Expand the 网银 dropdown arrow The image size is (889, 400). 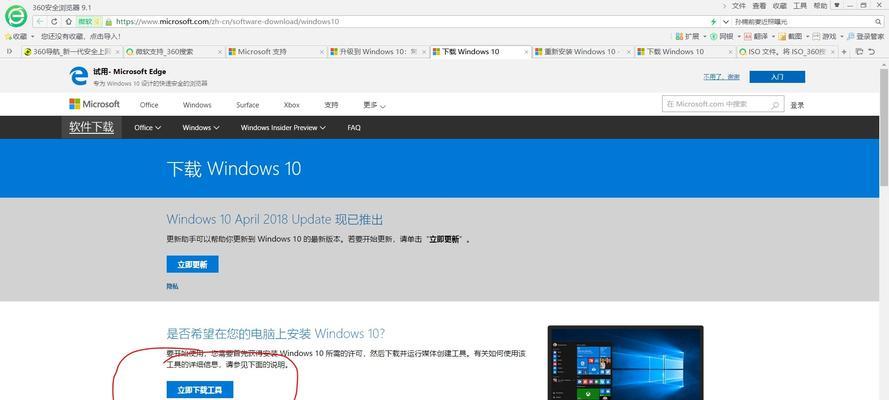(739, 36)
